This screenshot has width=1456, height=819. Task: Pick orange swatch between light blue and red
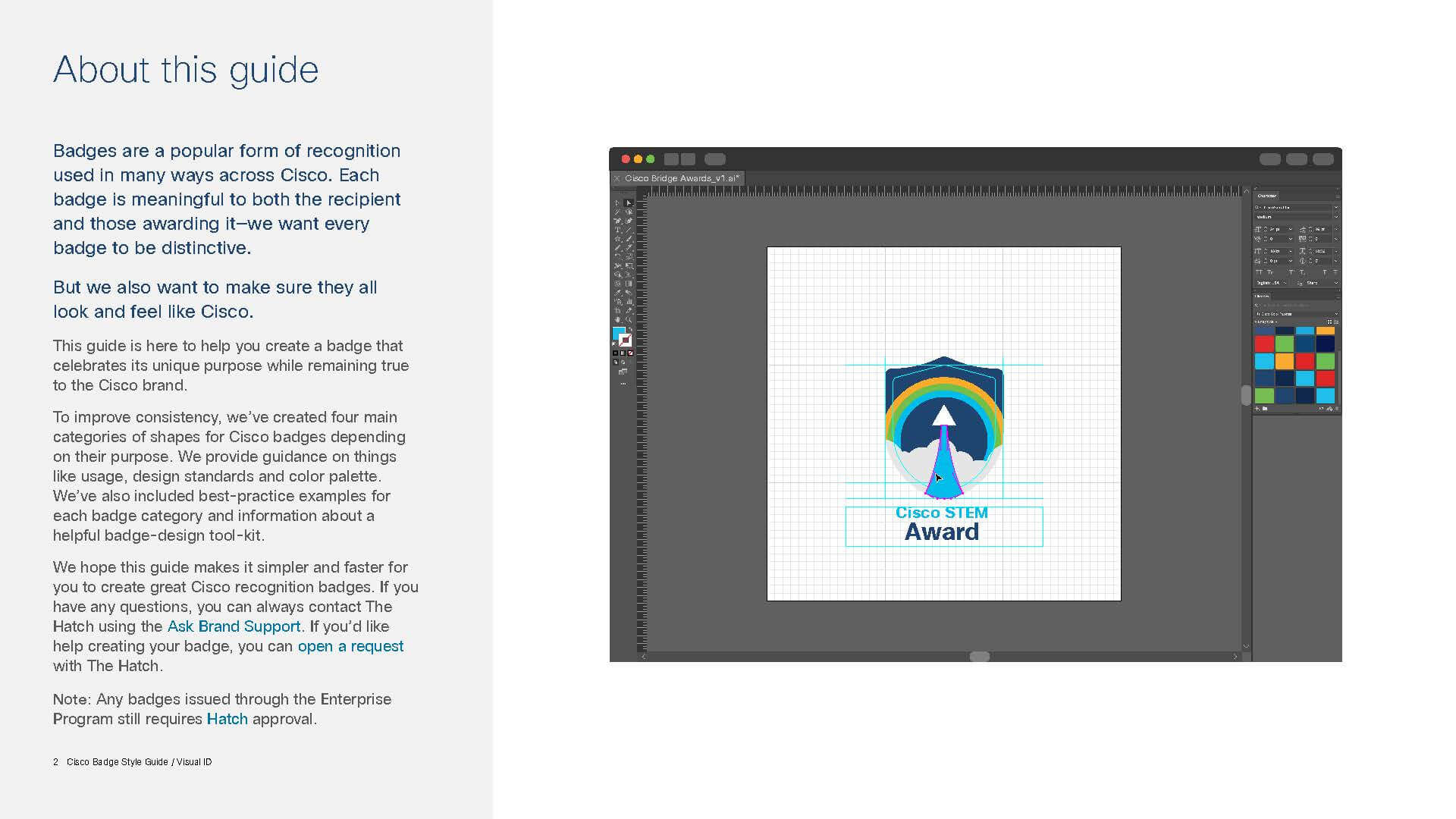click(1285, 361)
